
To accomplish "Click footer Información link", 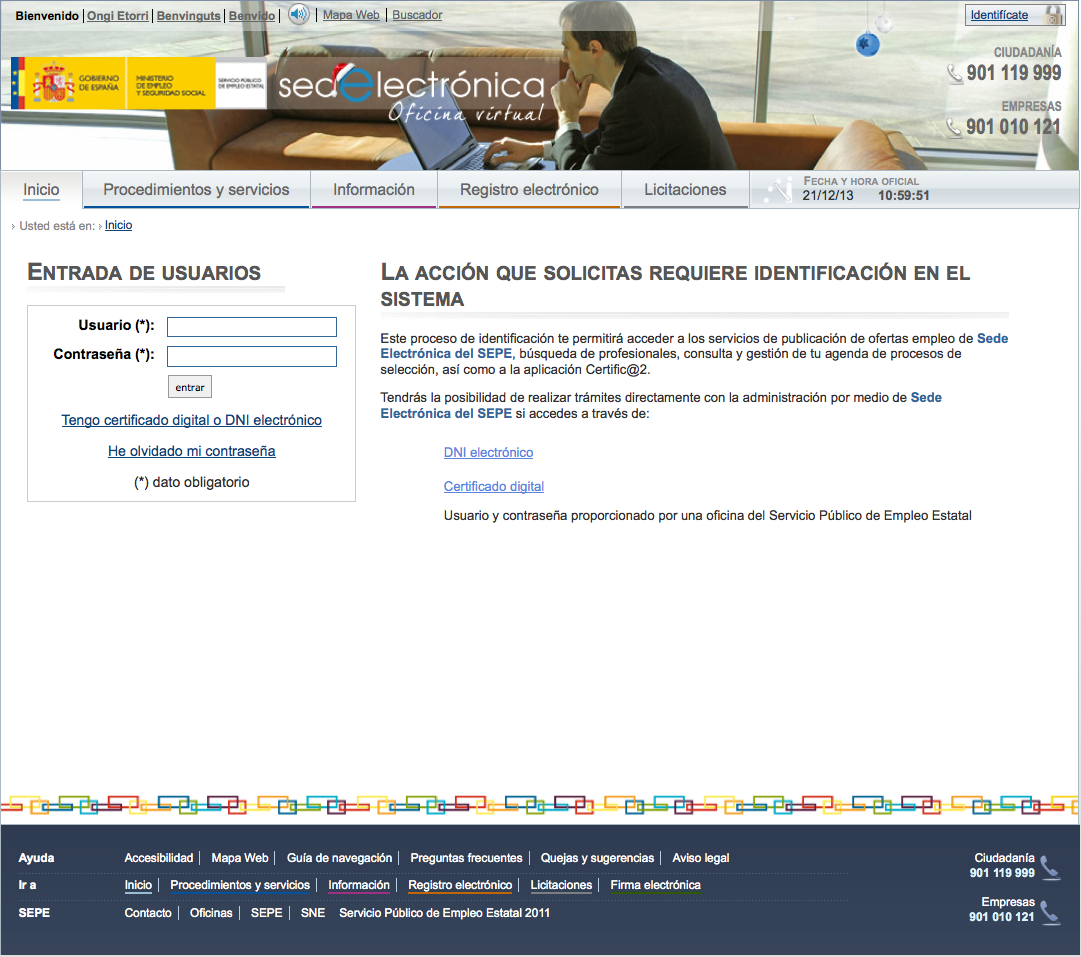I will [358, 885].
